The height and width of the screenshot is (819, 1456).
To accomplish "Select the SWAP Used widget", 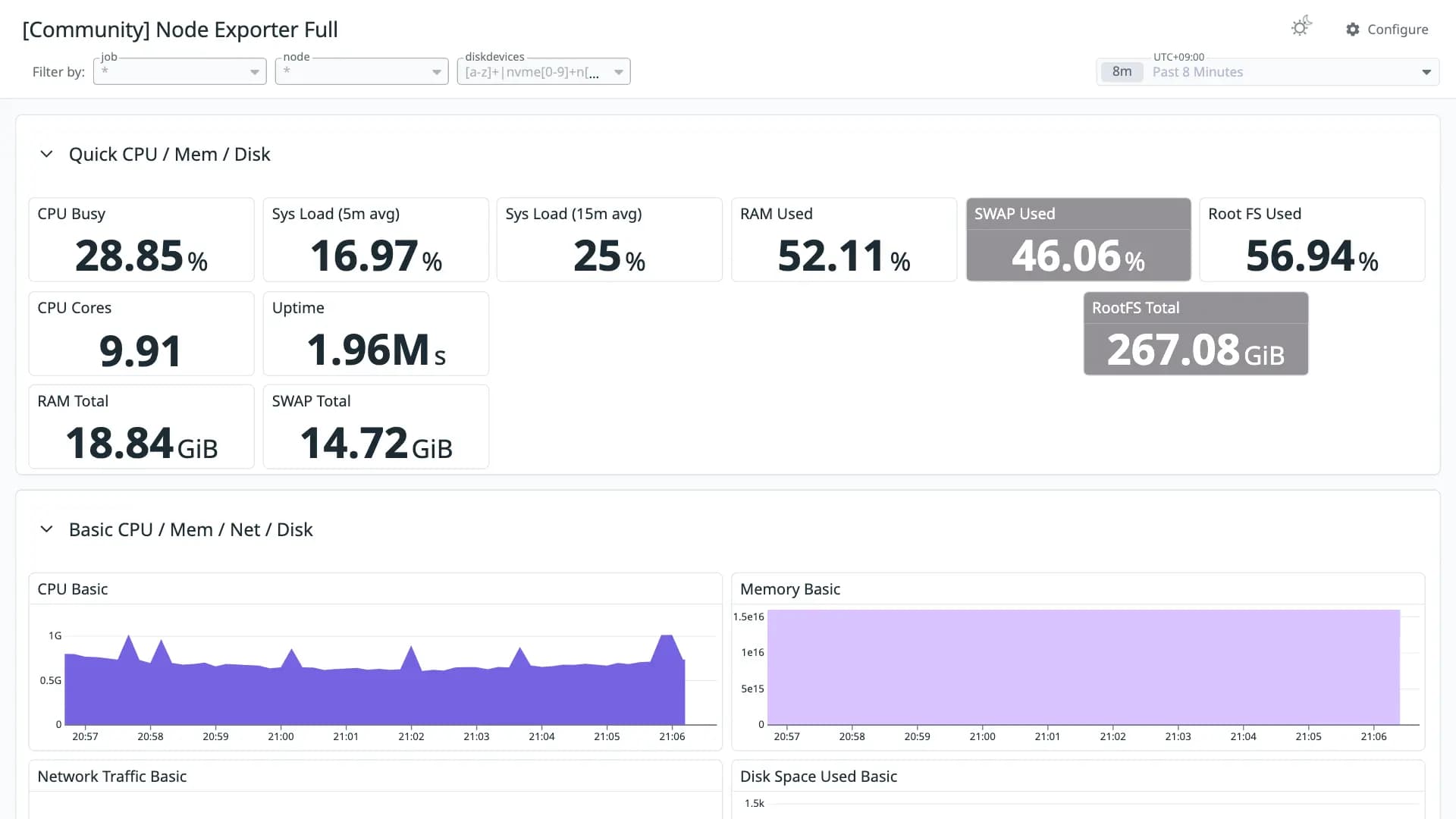I will (x=1078, y=240).
